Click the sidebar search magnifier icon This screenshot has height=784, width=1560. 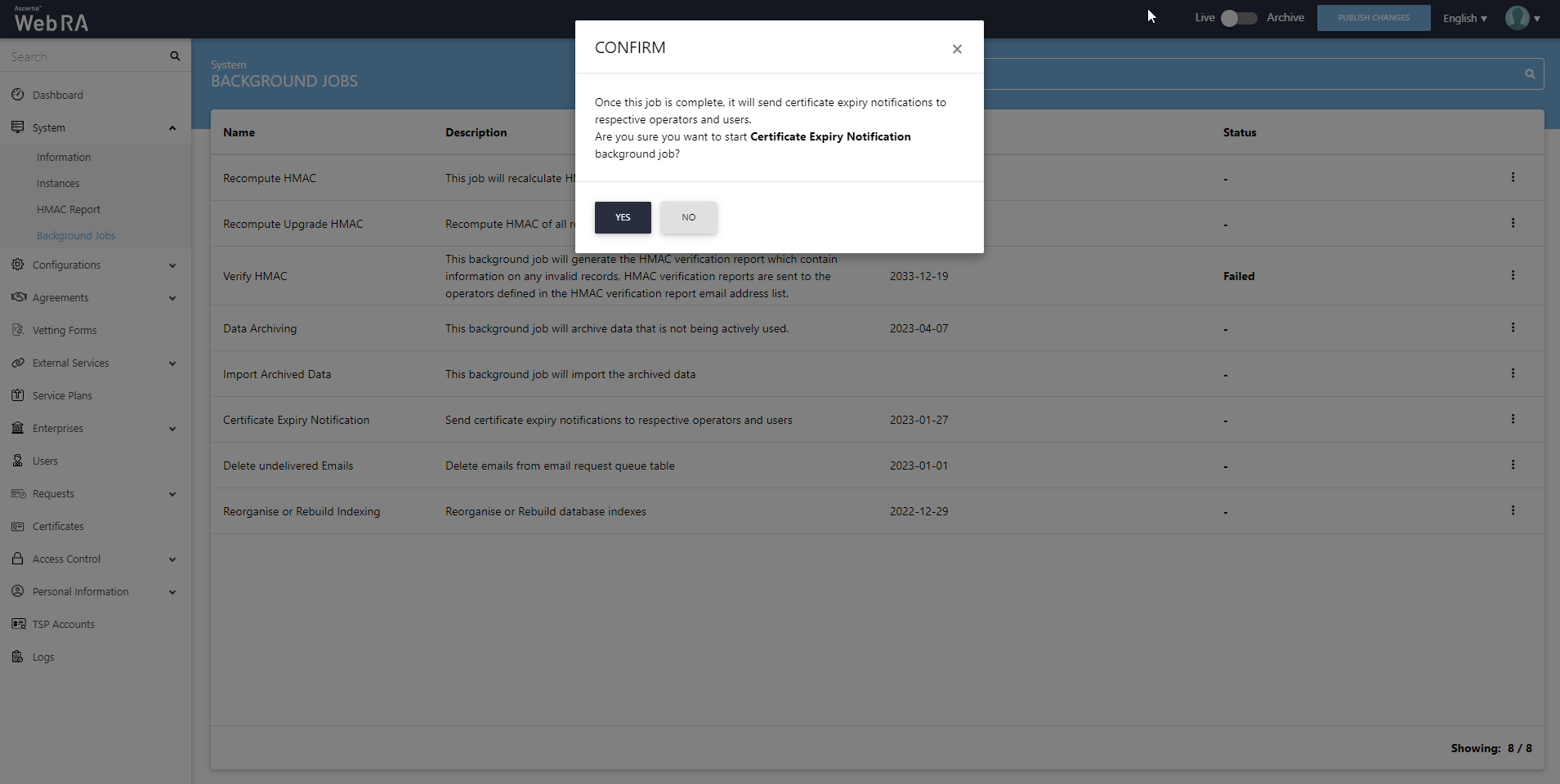pos(175,56)
